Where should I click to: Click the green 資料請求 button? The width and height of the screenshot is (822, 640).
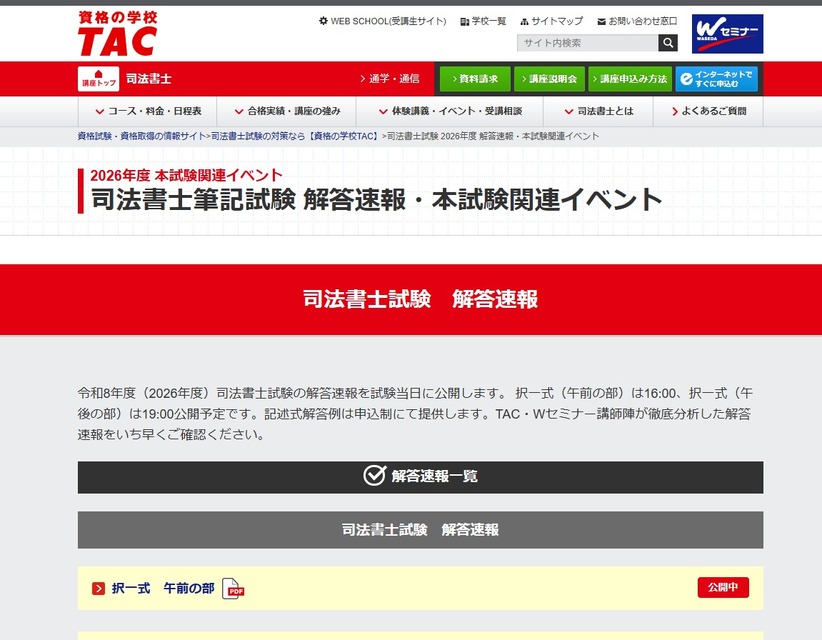coord(475,79)
